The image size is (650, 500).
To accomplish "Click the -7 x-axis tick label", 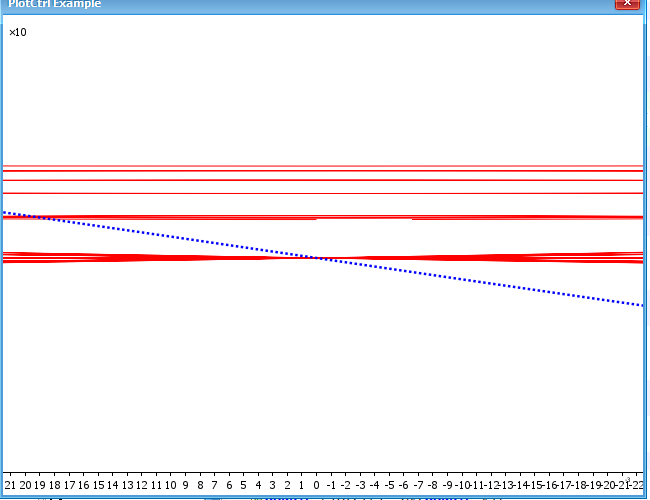I will 418,483.
